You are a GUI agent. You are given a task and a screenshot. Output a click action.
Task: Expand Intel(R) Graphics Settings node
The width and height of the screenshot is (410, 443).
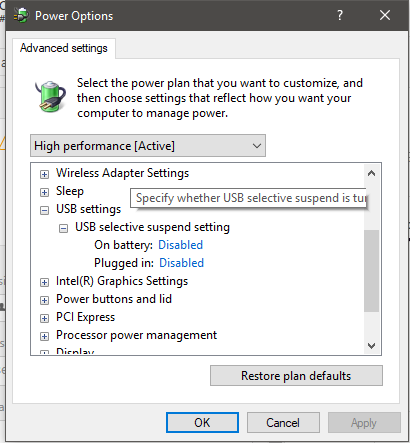point(44,282)
